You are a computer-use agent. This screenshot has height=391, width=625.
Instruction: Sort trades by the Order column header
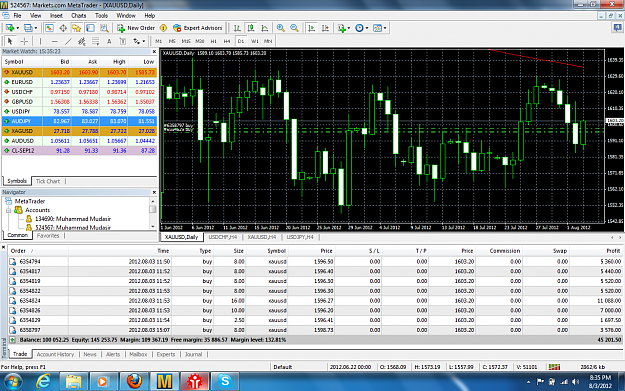(x=18, y=251)
